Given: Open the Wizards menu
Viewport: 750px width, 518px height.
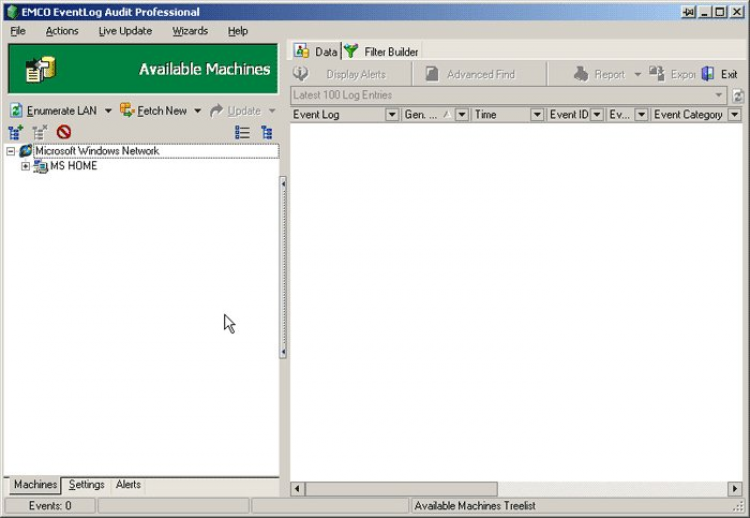Looking at the screenshot, I should pos(190,31).
